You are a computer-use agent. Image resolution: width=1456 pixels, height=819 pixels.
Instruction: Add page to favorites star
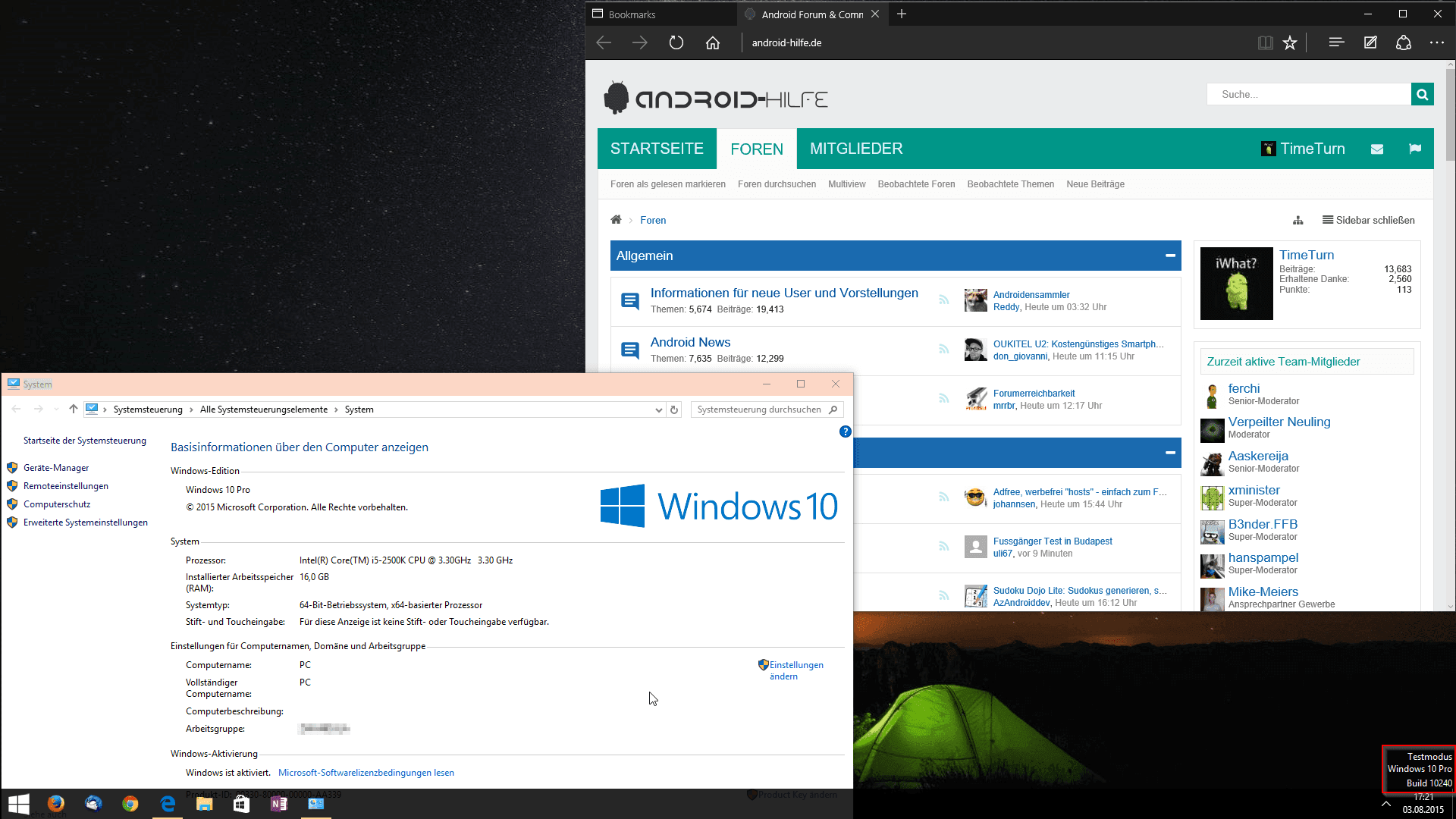pyautogui.click(x=1290, y=42)
